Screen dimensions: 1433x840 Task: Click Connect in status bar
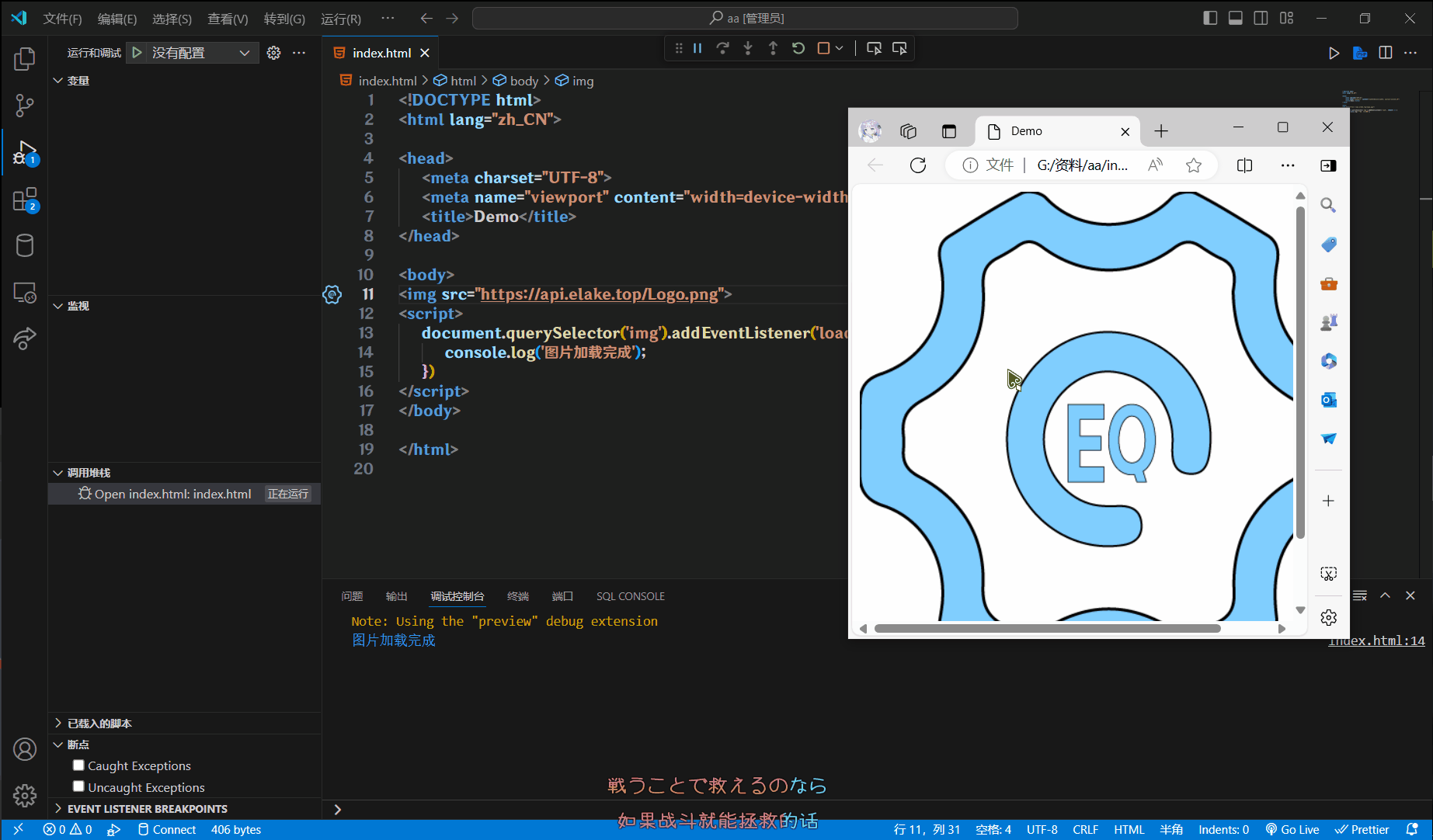166,830
